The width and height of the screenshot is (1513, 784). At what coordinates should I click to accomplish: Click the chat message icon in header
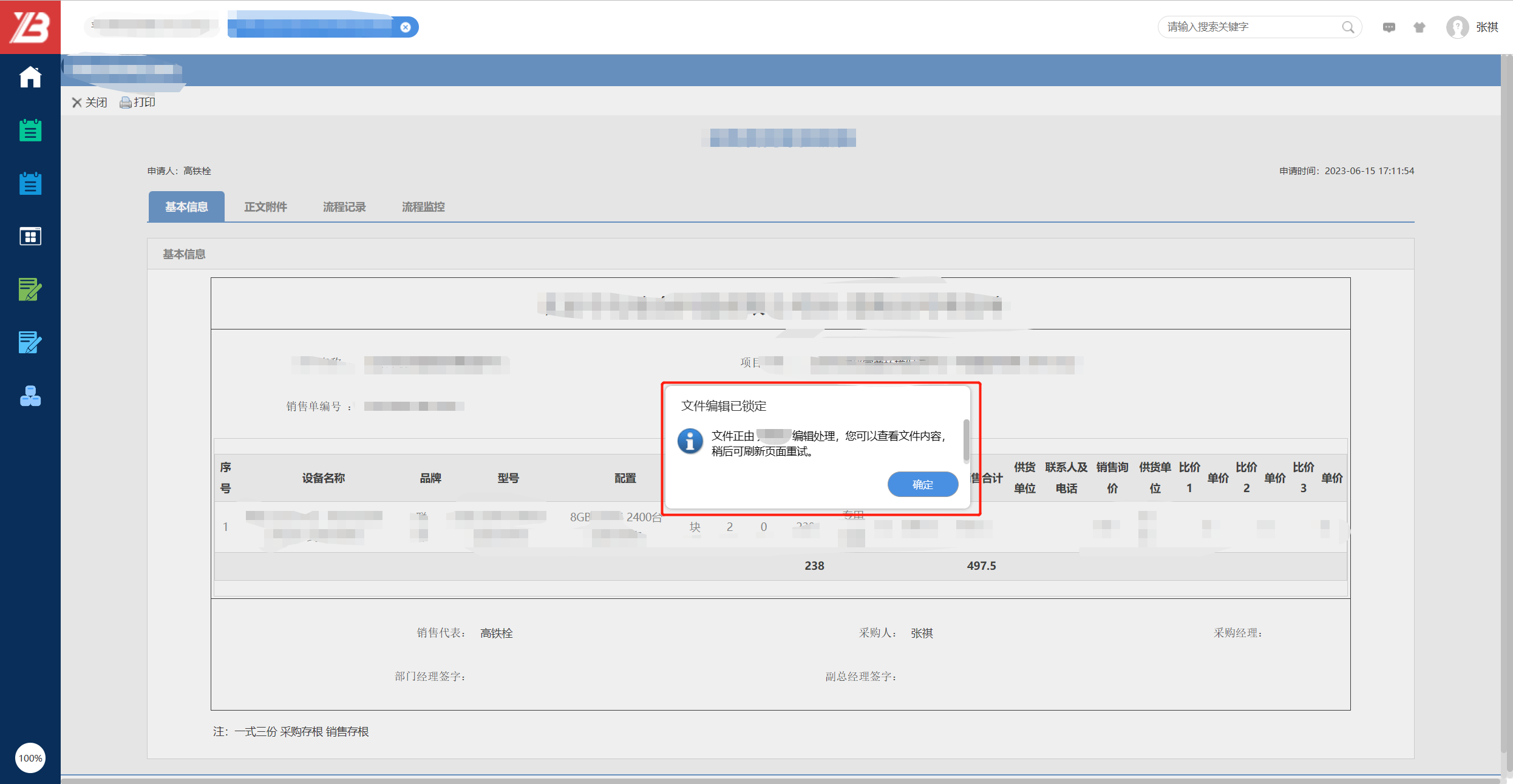[x=1389, y=27]
